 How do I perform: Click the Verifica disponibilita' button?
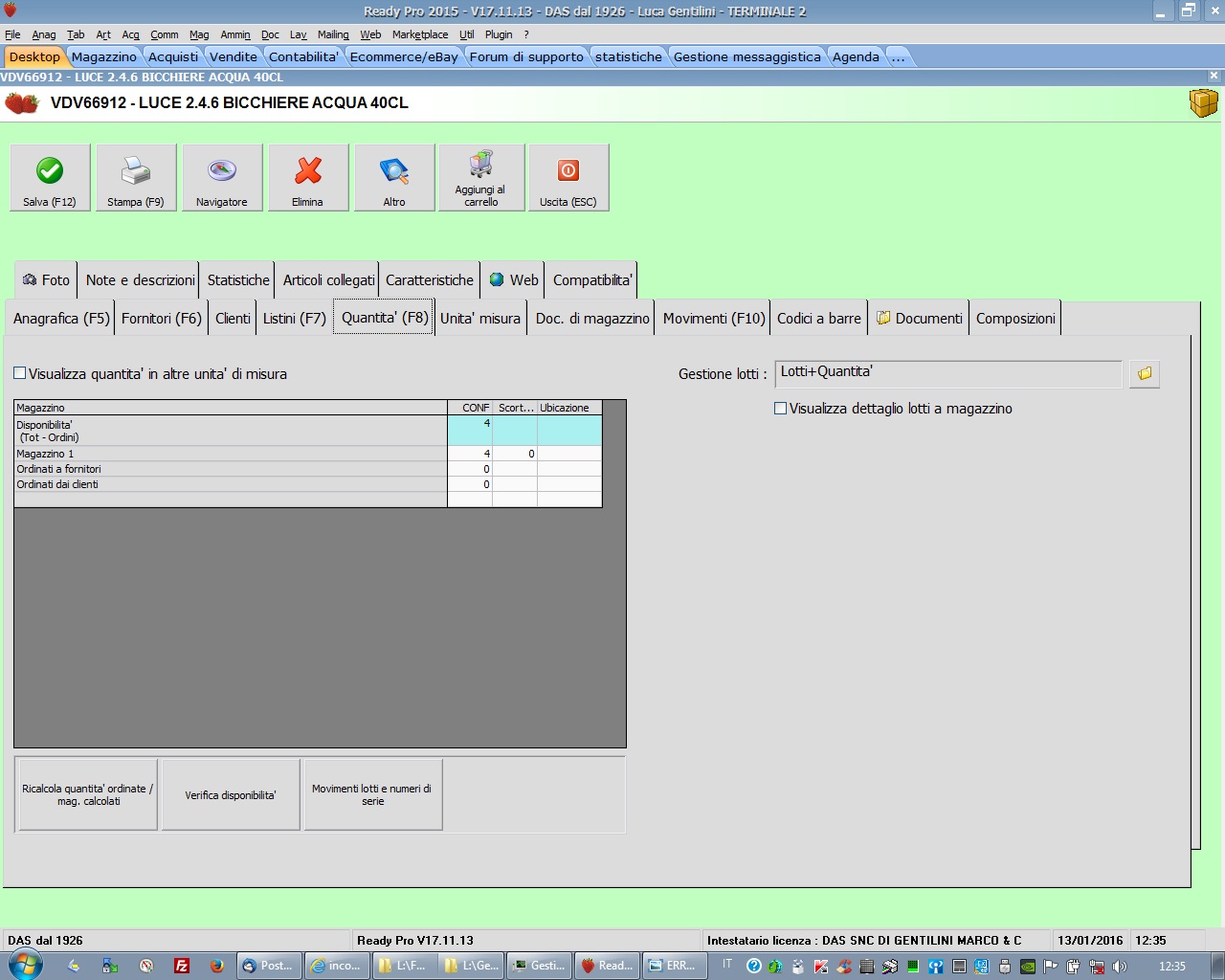point(231,794)
